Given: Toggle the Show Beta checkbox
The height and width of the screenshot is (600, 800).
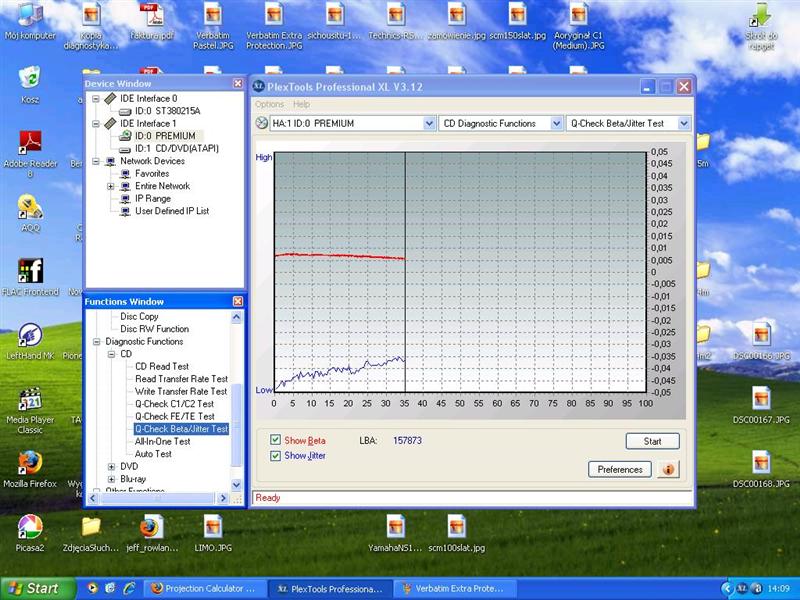Looking at the screenshot, I should click(x=276, y=440).
